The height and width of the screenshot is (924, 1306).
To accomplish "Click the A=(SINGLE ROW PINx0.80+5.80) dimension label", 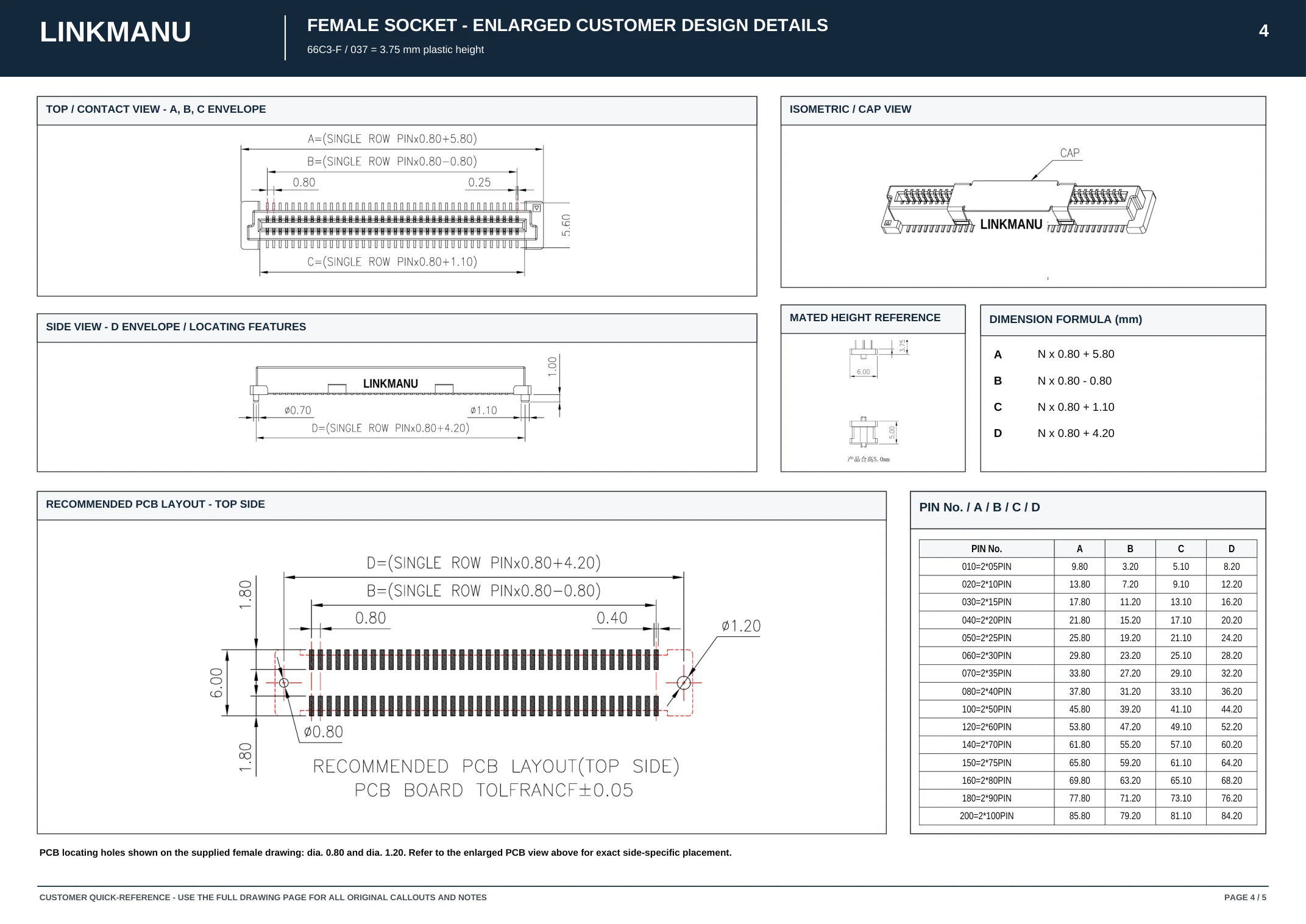I will (392, 139).
